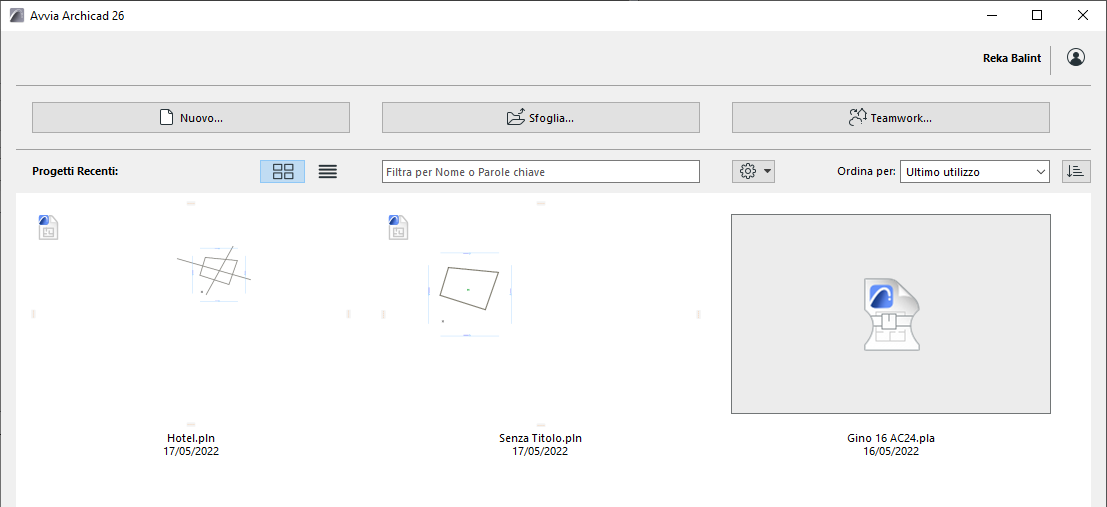Screen dimensions: 1107x507
Task: Click the Senza Titolo.pln file name text
Action: click(x=541, y=439)
